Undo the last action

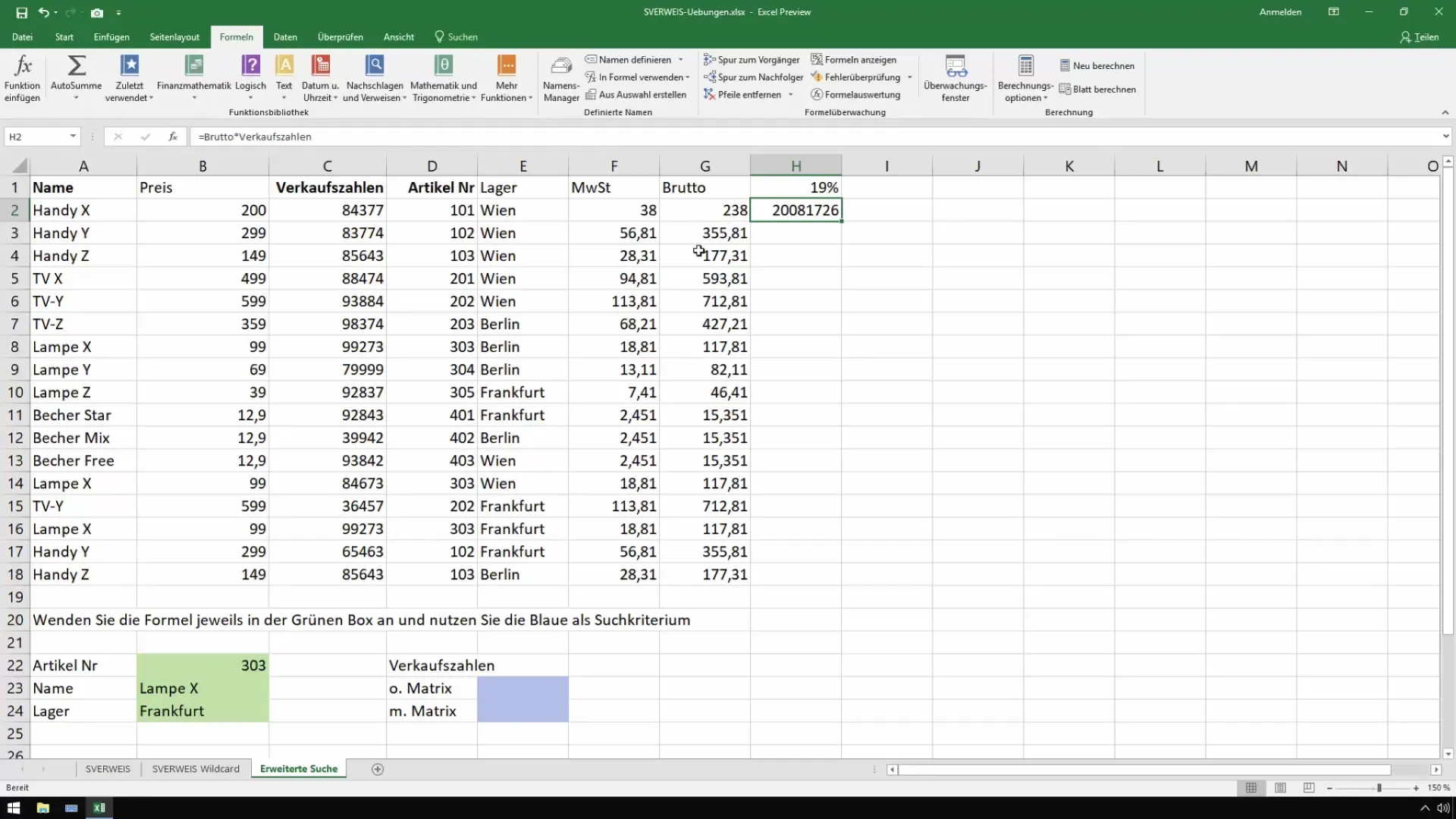point(44,12)
